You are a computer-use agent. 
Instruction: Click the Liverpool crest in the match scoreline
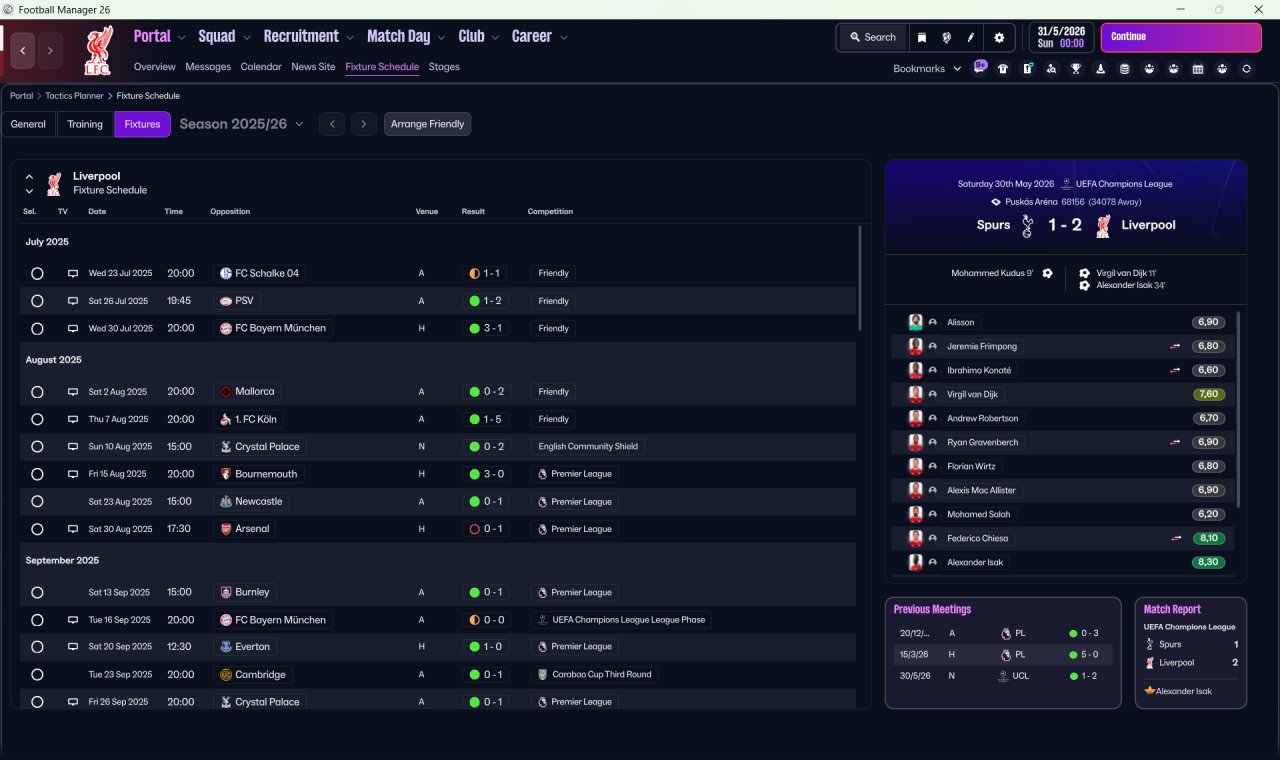(1103, 225)
